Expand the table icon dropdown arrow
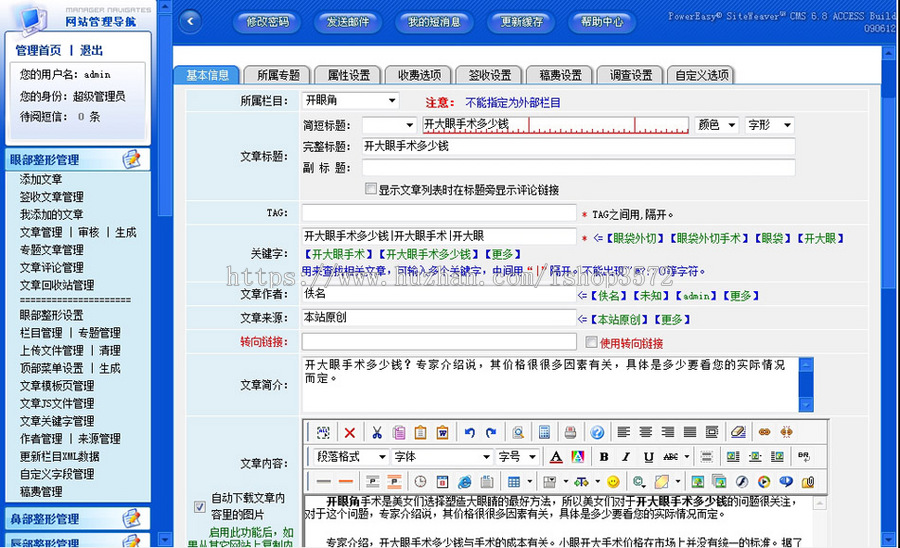900x548 pixels. [529, 481]
